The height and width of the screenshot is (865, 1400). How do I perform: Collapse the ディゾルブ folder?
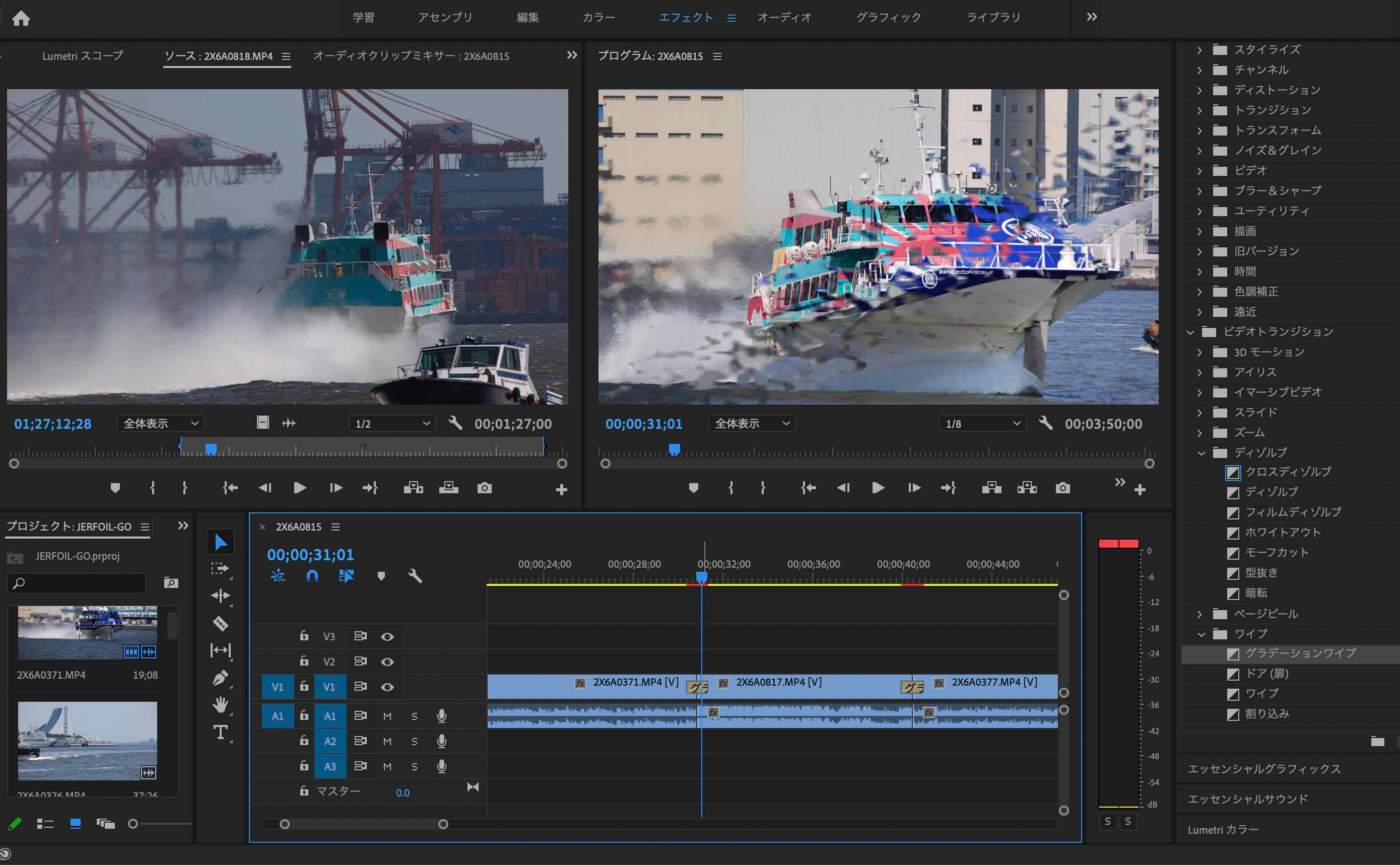[x=1201, y=453]
